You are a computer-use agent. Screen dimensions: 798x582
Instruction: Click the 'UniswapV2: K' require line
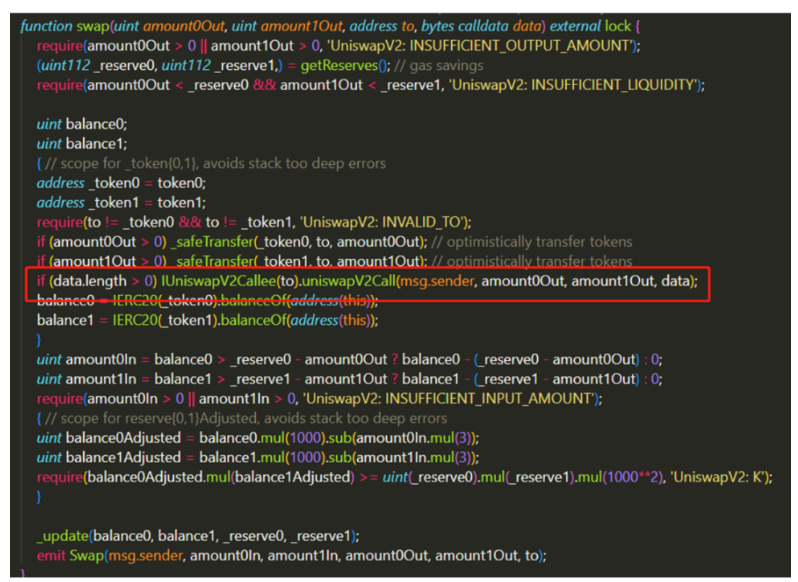405,477
